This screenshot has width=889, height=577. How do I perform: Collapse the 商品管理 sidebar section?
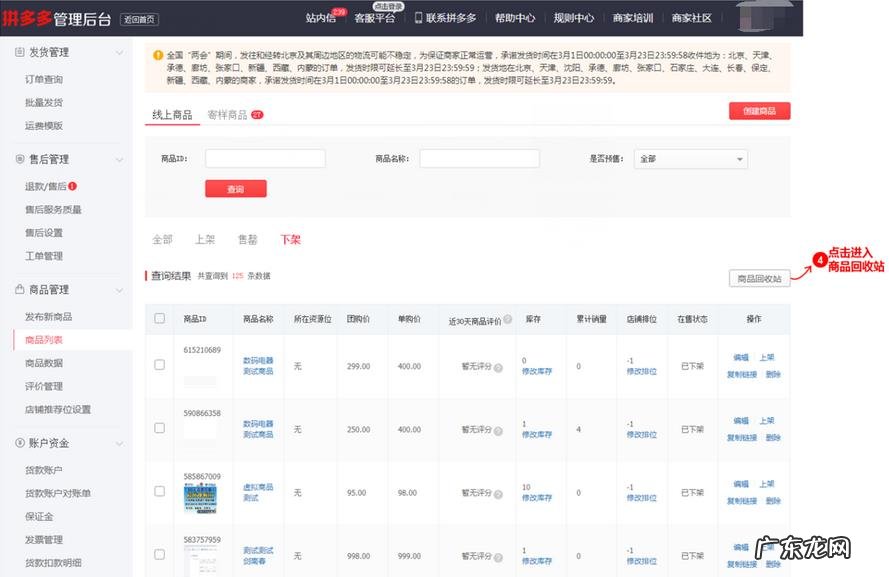tap(119, 288)
